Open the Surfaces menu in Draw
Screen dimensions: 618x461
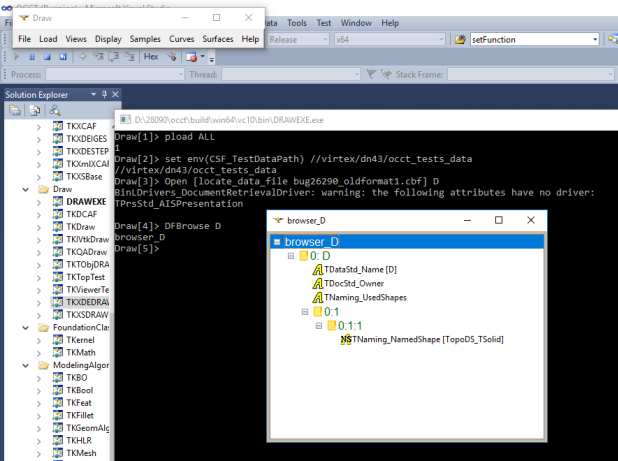coord(217,39)
